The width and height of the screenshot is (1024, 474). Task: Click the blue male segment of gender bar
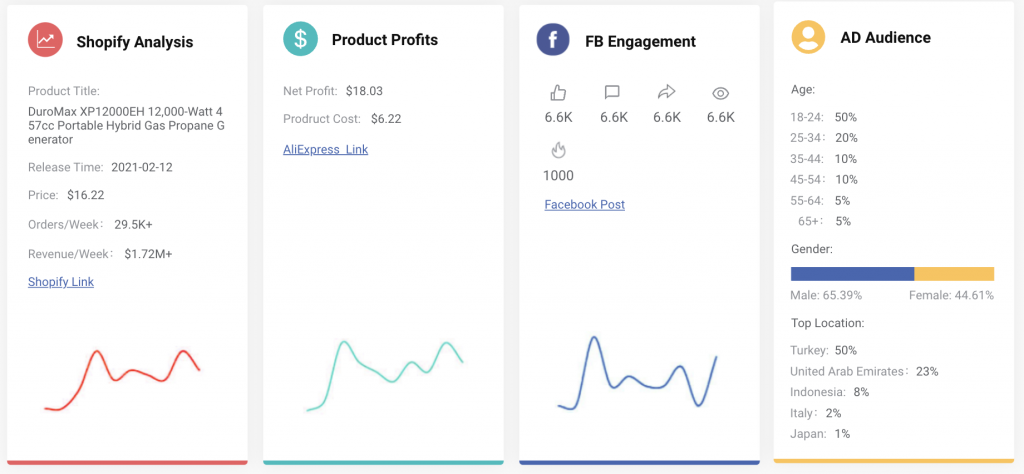click(852, 274)
